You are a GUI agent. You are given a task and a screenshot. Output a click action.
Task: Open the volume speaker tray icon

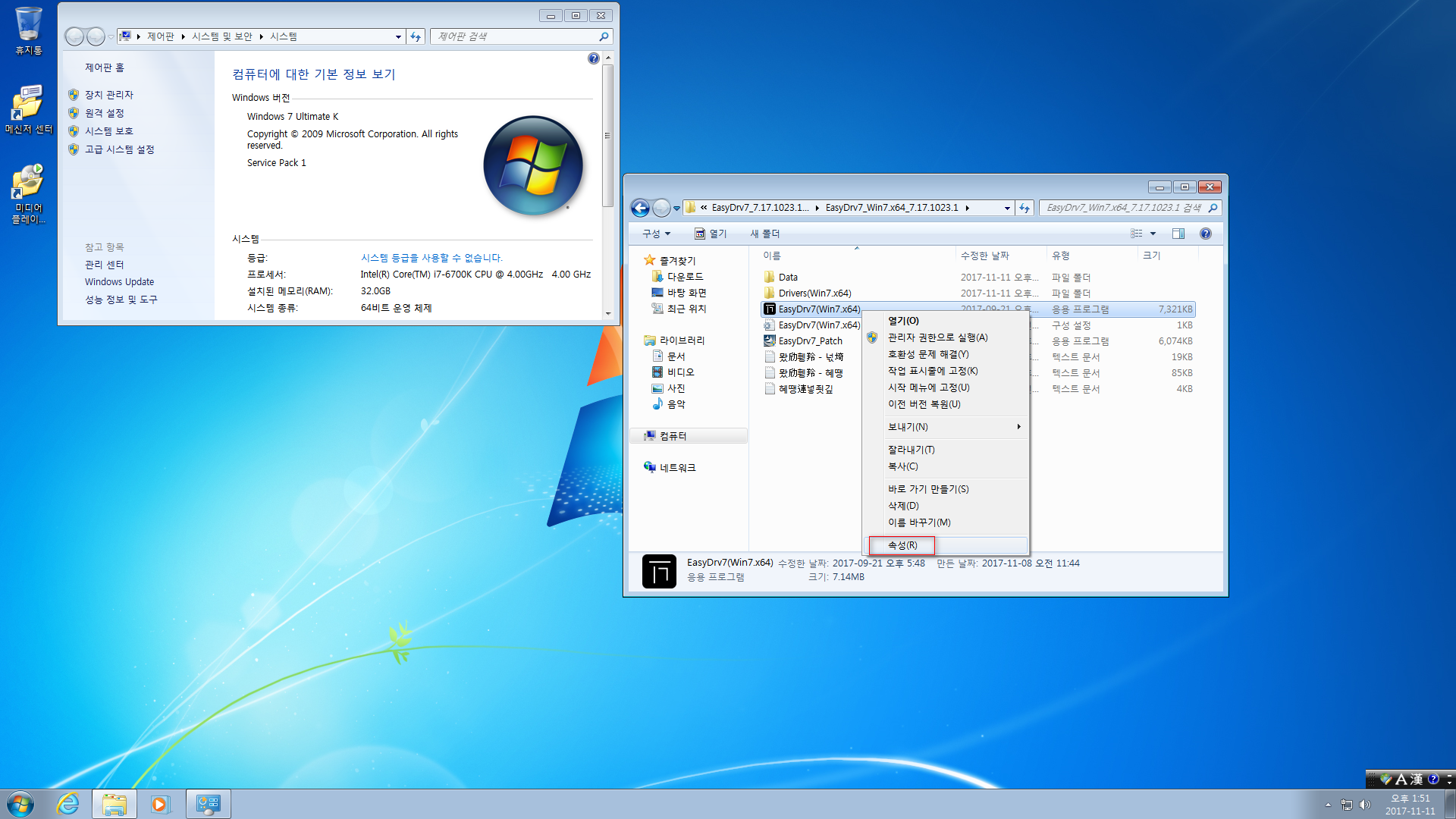[1365, 805]
